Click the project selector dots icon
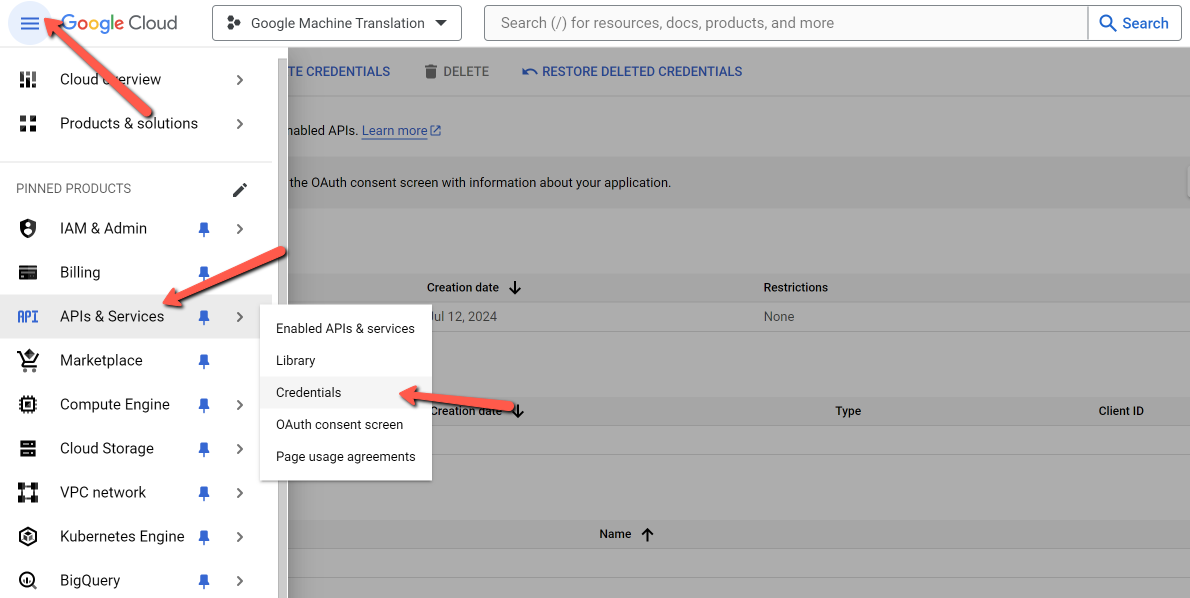1190x598 pixels. [x=234, y=24]
